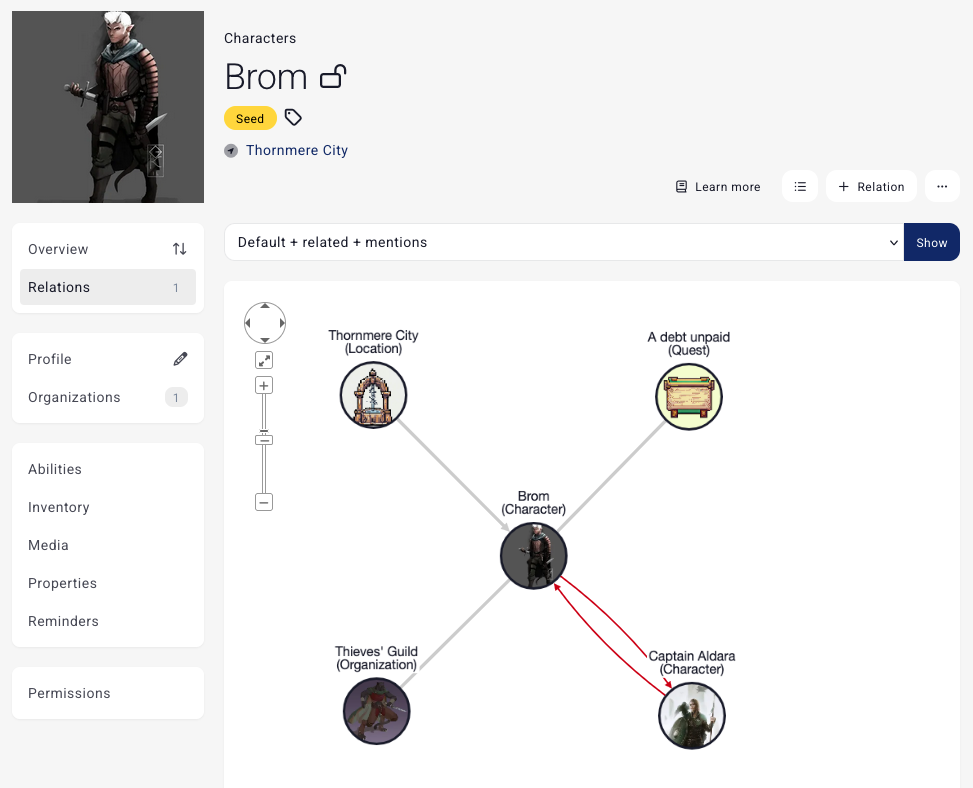Open list view icon beside Relation button
This screenshot has width=973, height=788.
click(800, 186)
